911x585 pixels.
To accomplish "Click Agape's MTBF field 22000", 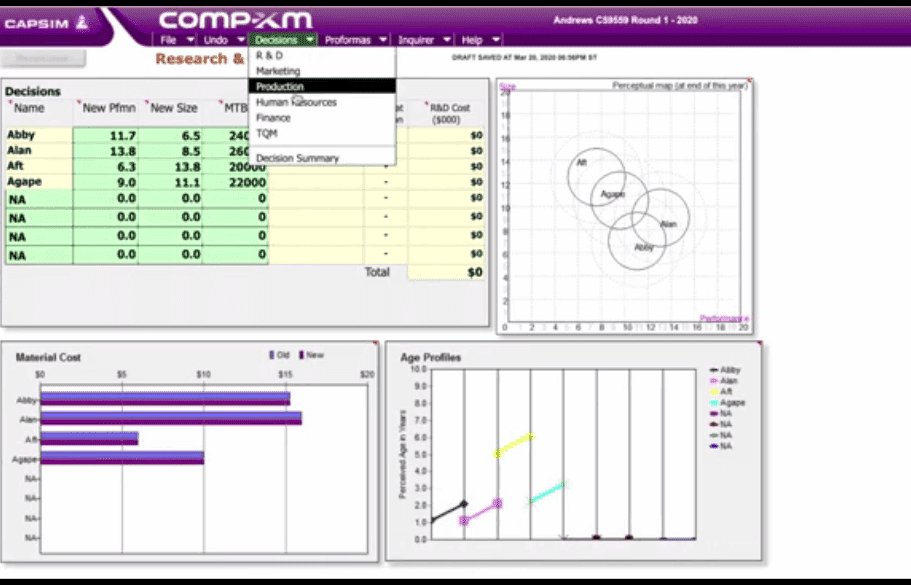I will [235, 182].
